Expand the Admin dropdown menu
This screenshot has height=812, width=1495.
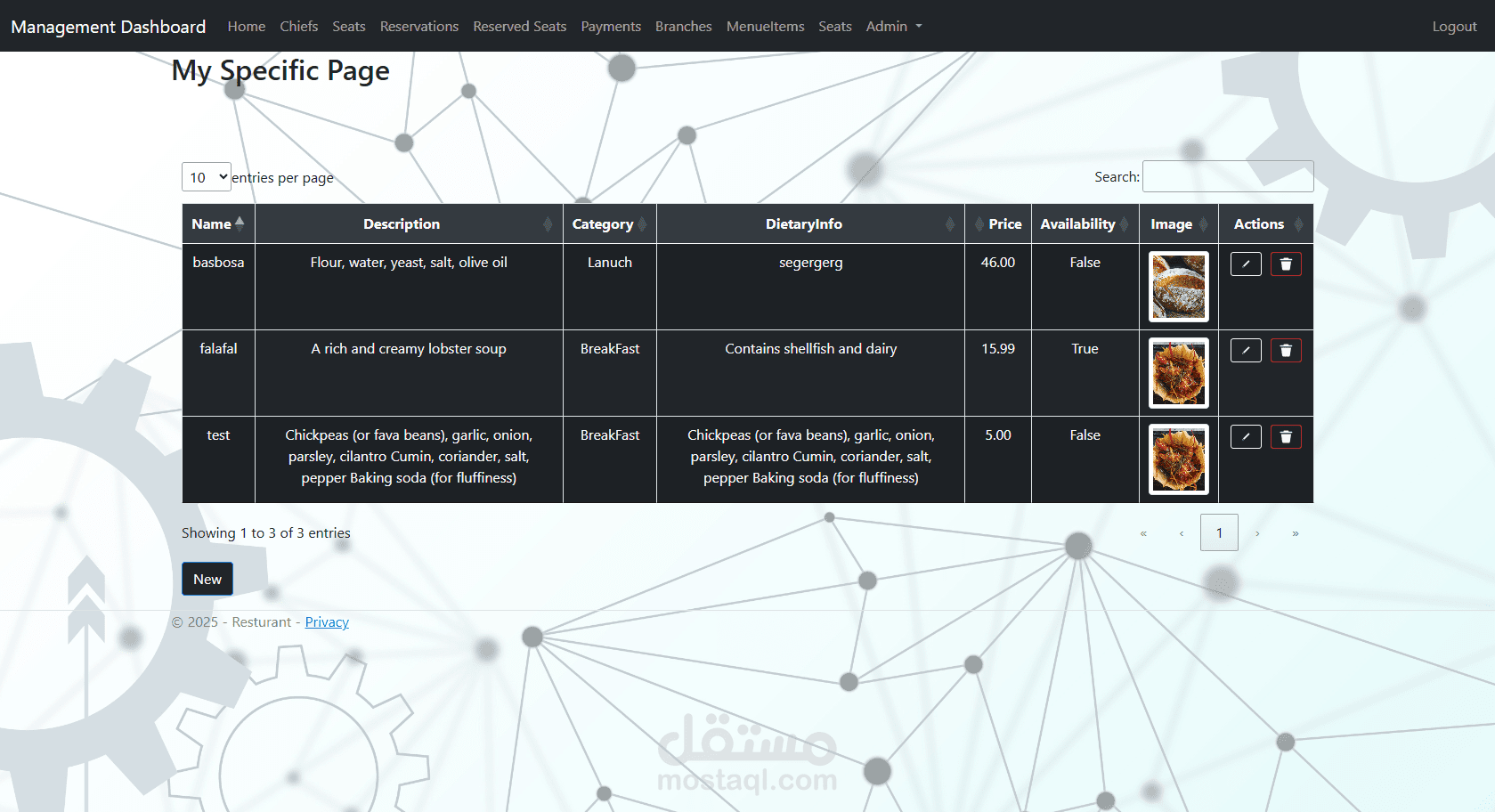tap(894, 27)
